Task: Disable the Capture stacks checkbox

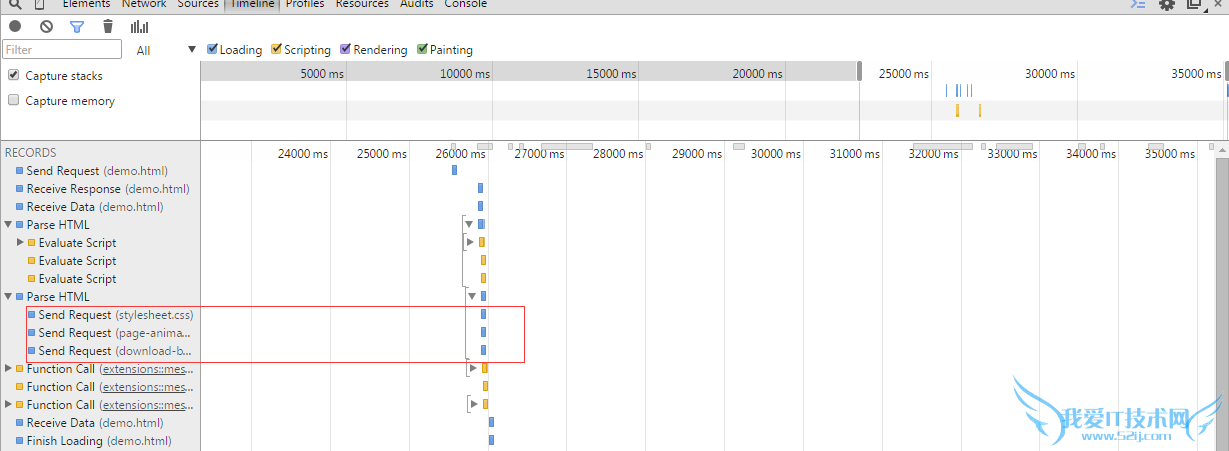Action: point(14,75)
